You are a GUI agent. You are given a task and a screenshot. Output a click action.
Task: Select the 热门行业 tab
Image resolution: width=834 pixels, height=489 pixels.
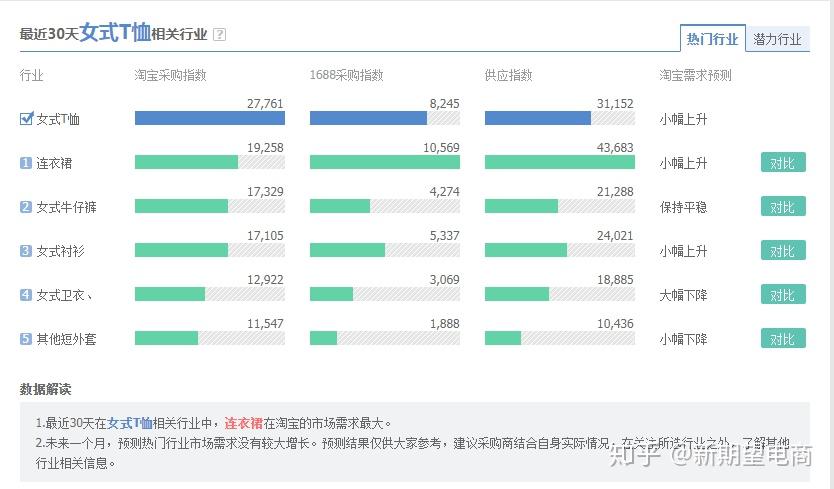click(x=712, y=38)
